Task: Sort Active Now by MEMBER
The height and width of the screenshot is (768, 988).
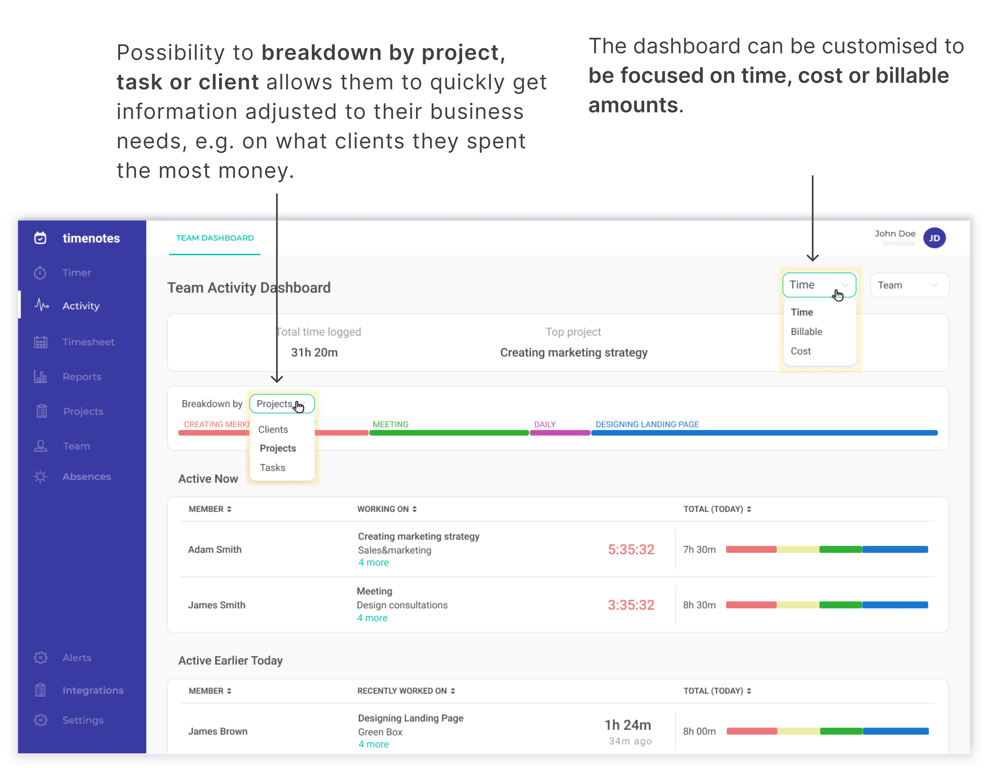Action: 210,509
